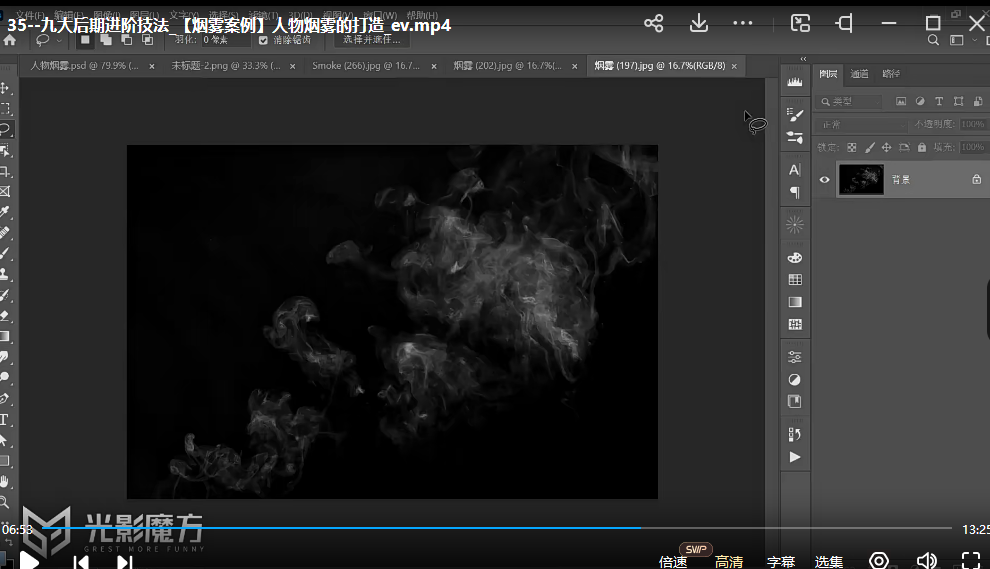Screen dimensions: 990x569
Task: Select the Frame tool
Action: coord(5,191)
